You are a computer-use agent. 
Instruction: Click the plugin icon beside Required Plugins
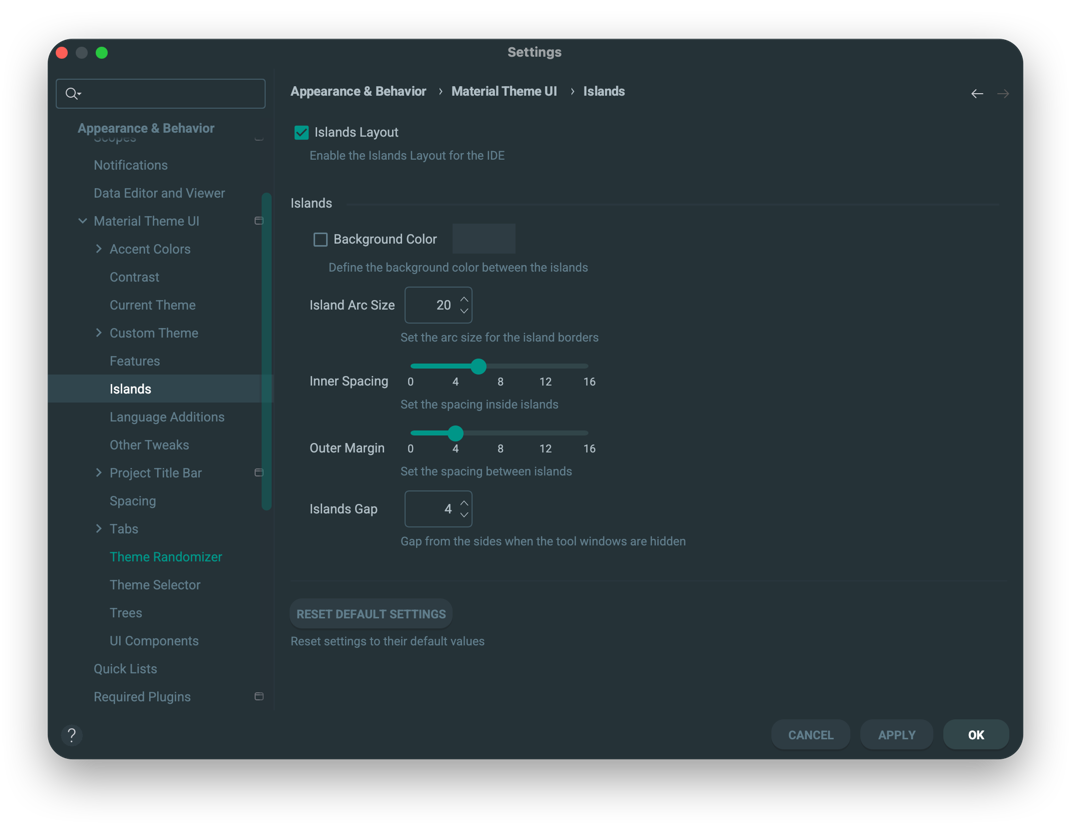pos(259,696)
